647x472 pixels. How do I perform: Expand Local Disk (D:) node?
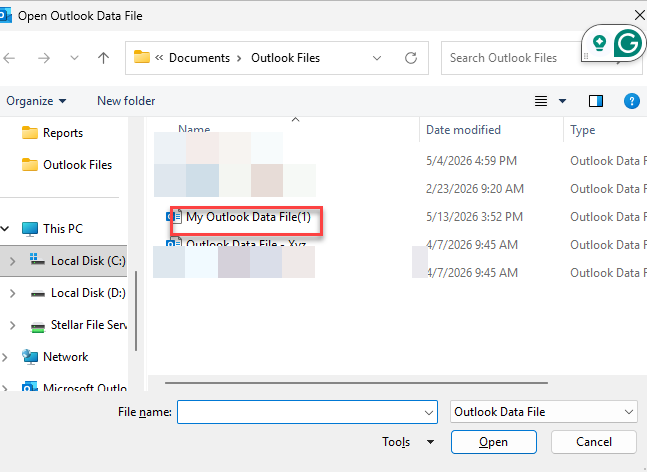(12, 293)
